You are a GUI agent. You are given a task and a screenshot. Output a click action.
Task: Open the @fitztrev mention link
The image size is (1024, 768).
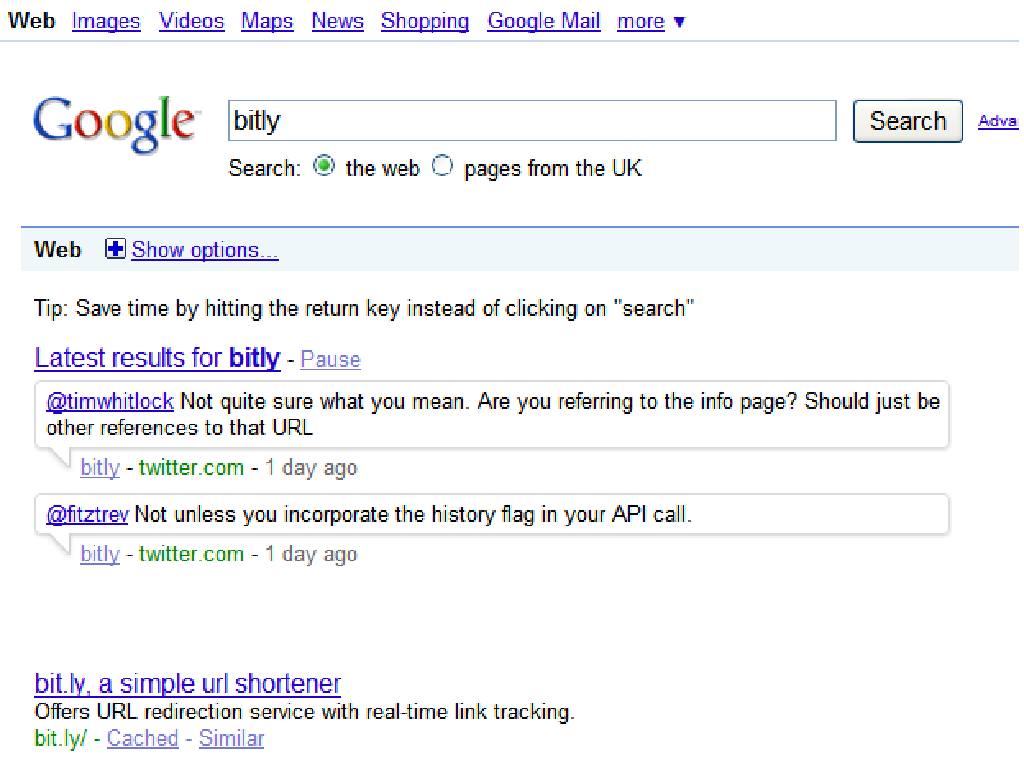(x=88, y=515)
